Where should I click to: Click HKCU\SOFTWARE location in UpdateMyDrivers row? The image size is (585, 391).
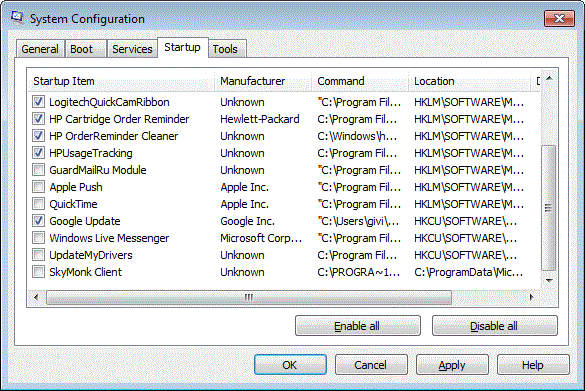coord(465,255)
